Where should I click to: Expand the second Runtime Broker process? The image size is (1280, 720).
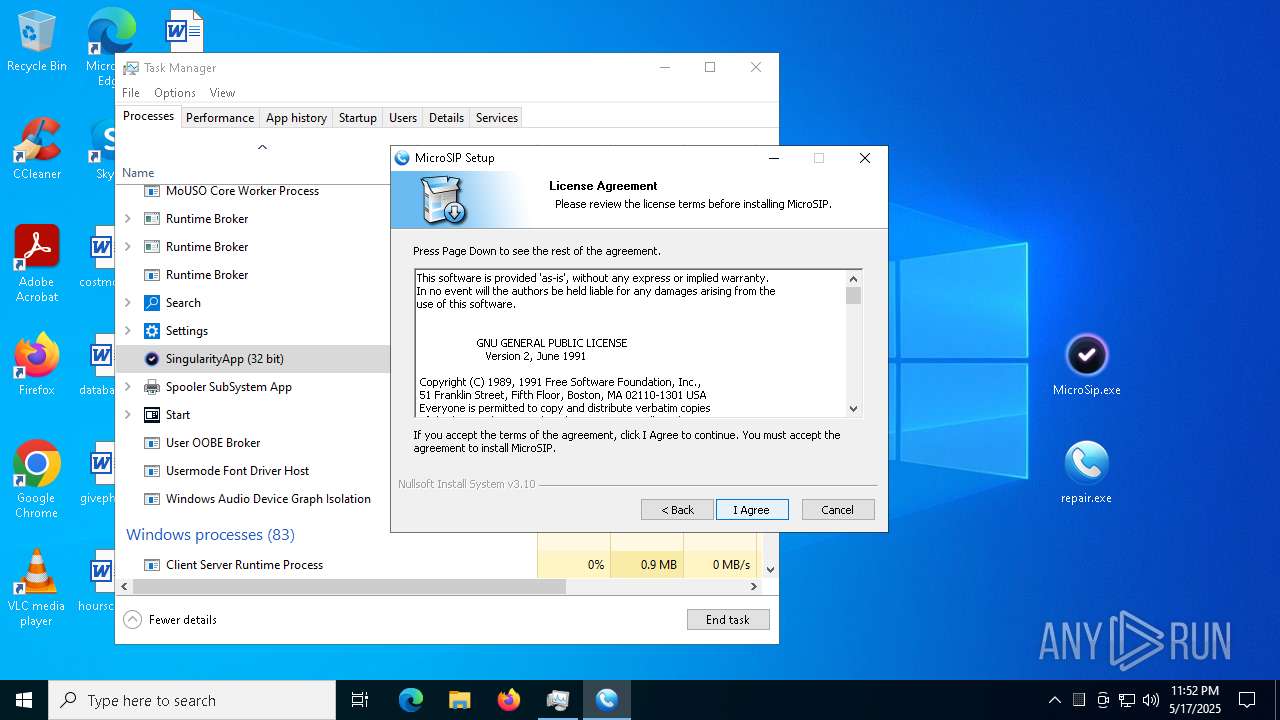pyautogui.click(x=128, y=247)
